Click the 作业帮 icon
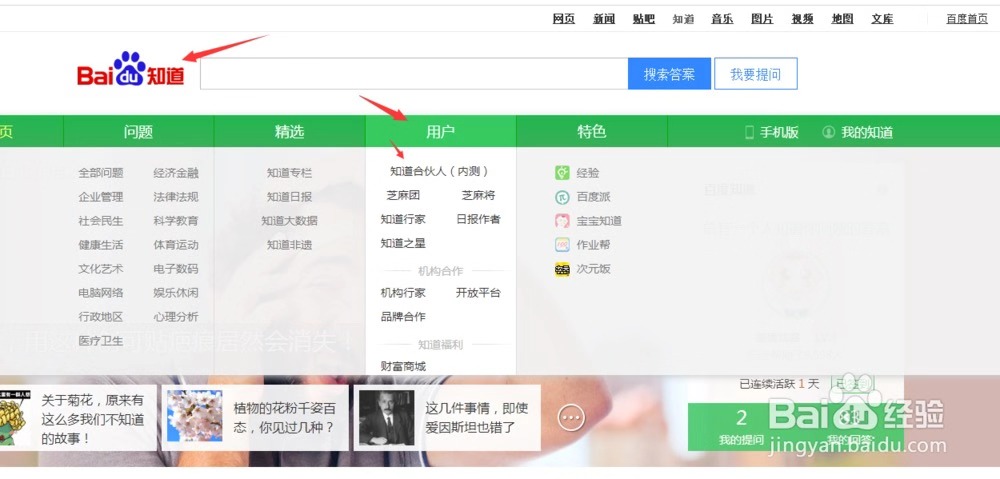Screen dimensions: 1000x479 (x=562, y=245)
